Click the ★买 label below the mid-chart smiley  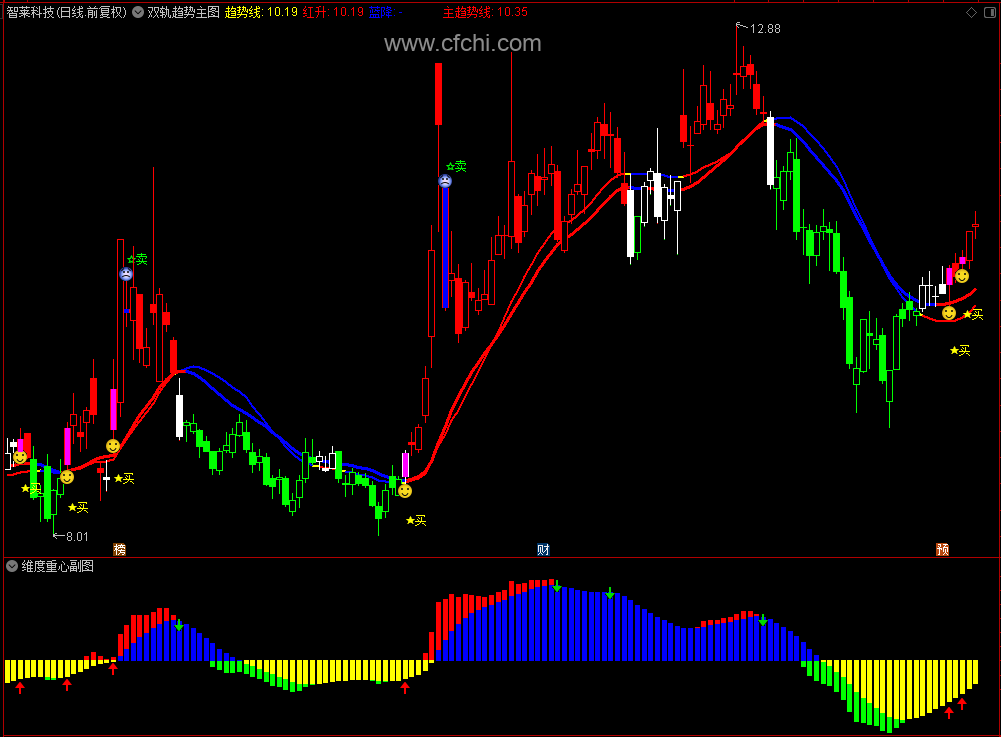tap(416, 520)
